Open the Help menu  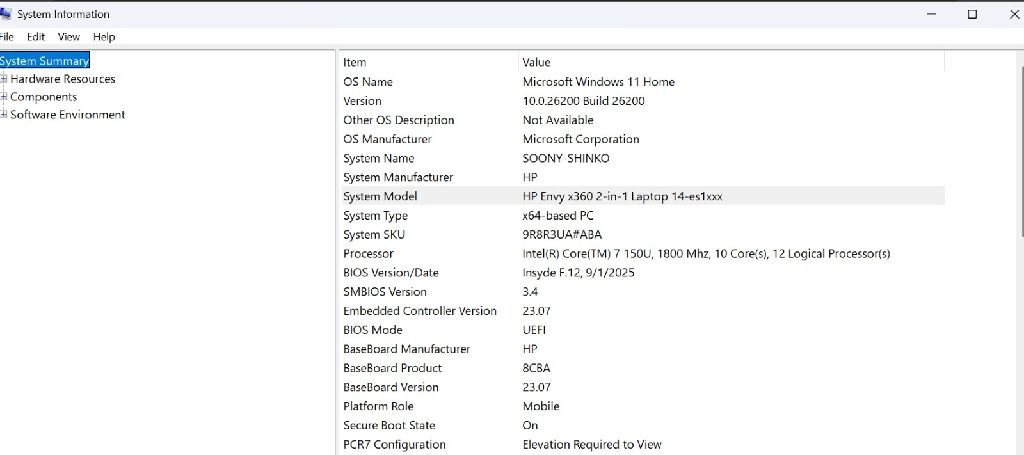(104, 37)
